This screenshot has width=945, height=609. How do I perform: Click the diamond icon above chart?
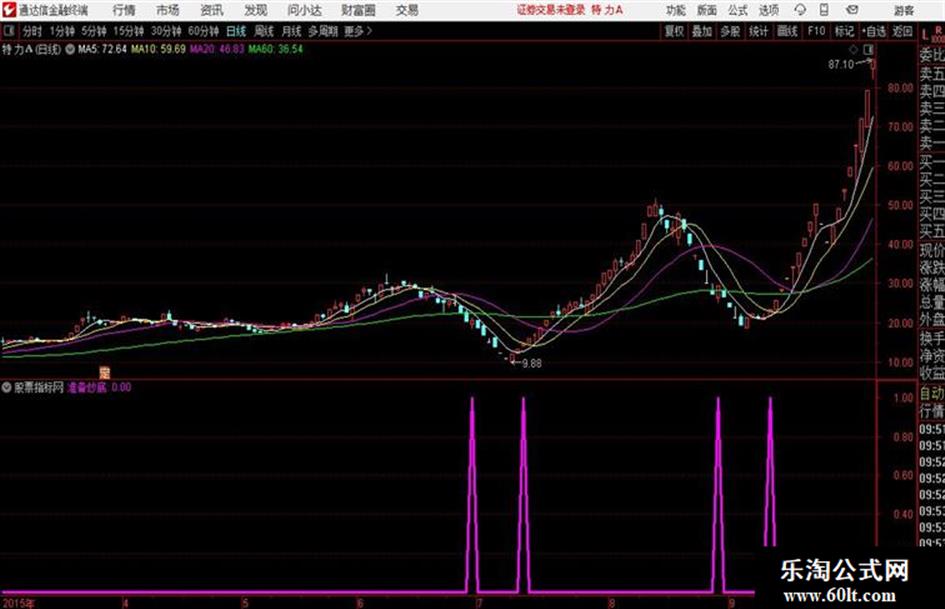[x=853, y=49]
